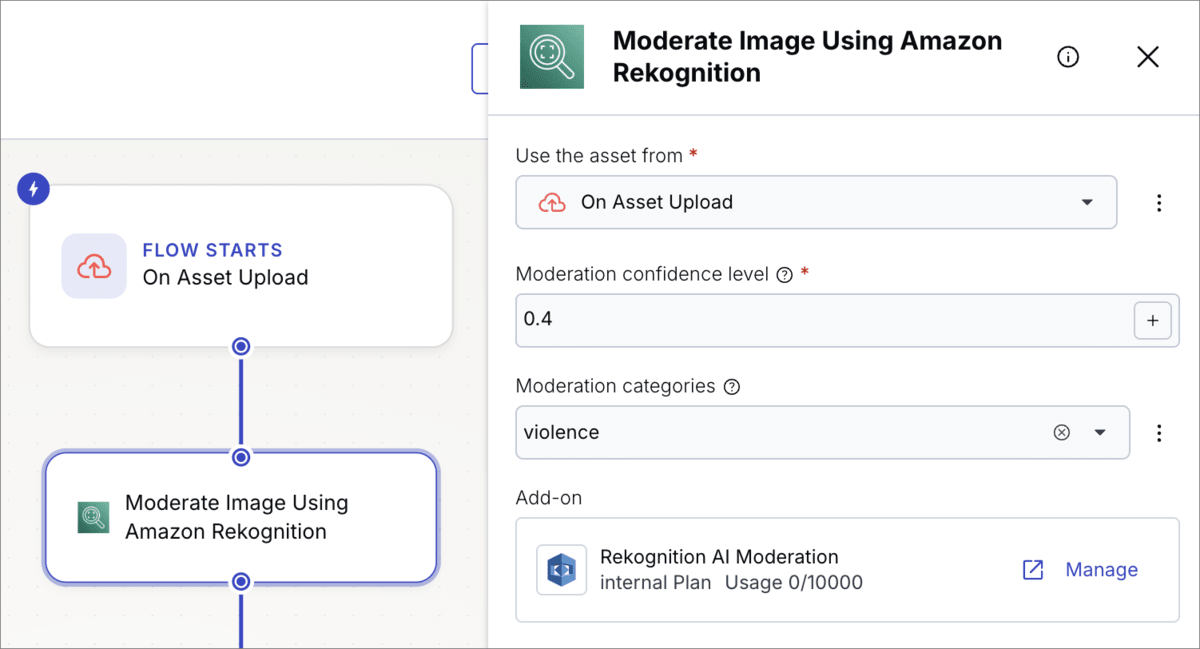Viewport: 1200px width, 649px height.
Task: Click the Moderation confidence level input field
Action: pyautogui.click(x=847, y=320)
